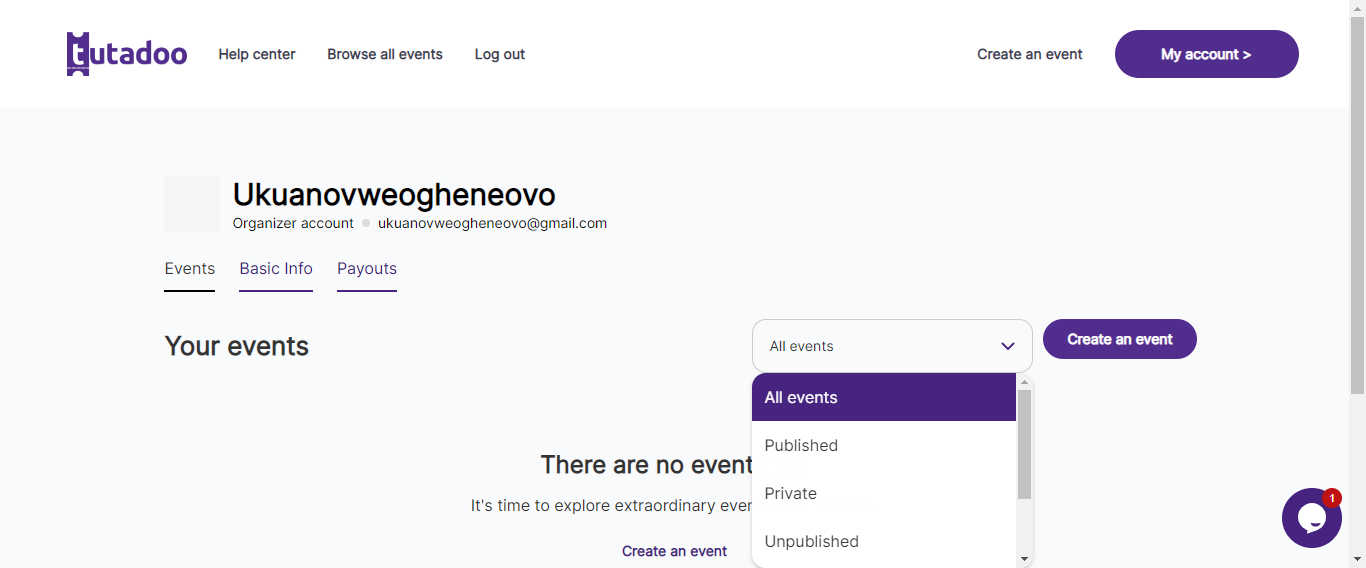The image size is (1366, 568).
Task: Click the dropdown list scrollbar thumb
Action: click(1024, 444)
